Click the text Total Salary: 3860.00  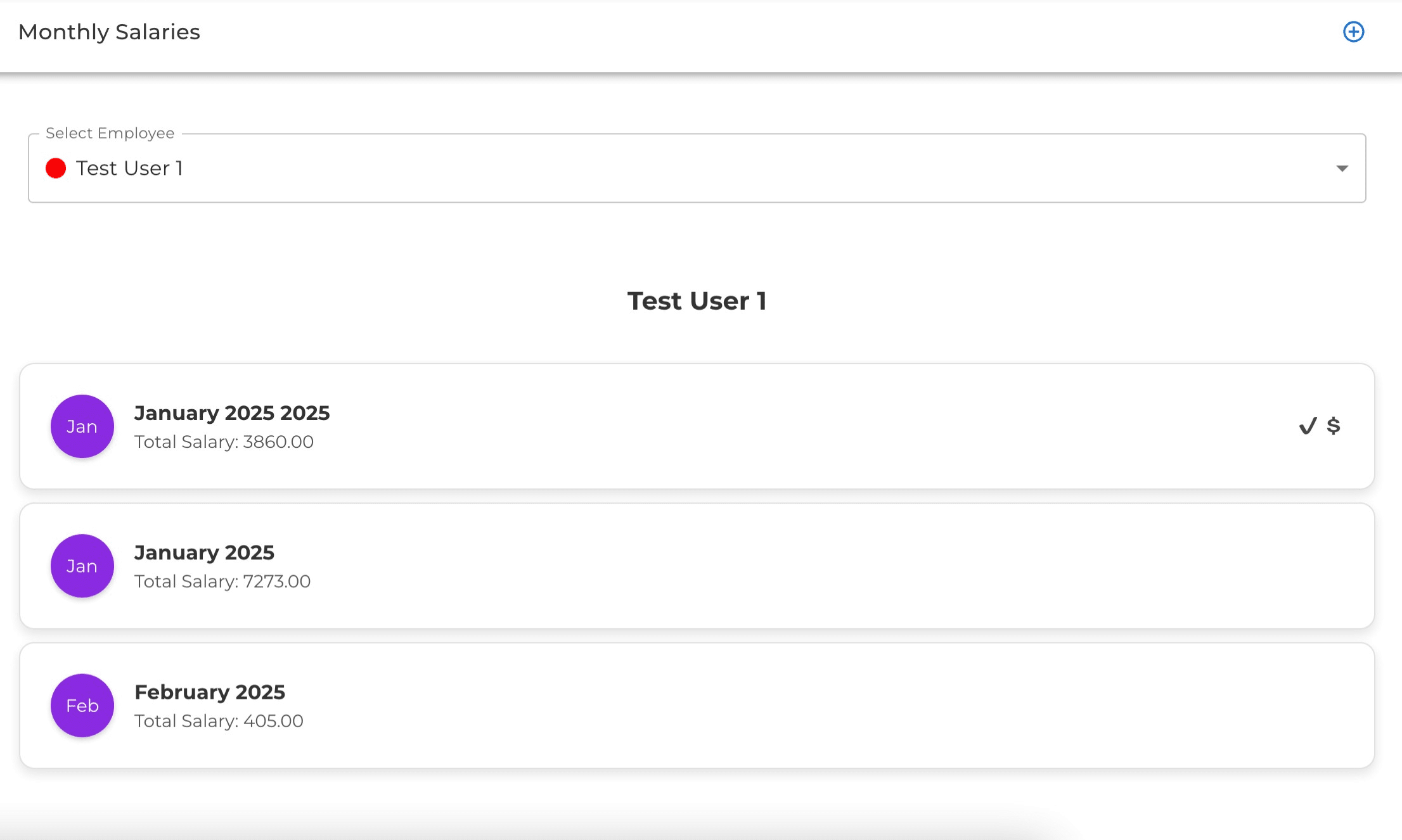pos(224,442)
